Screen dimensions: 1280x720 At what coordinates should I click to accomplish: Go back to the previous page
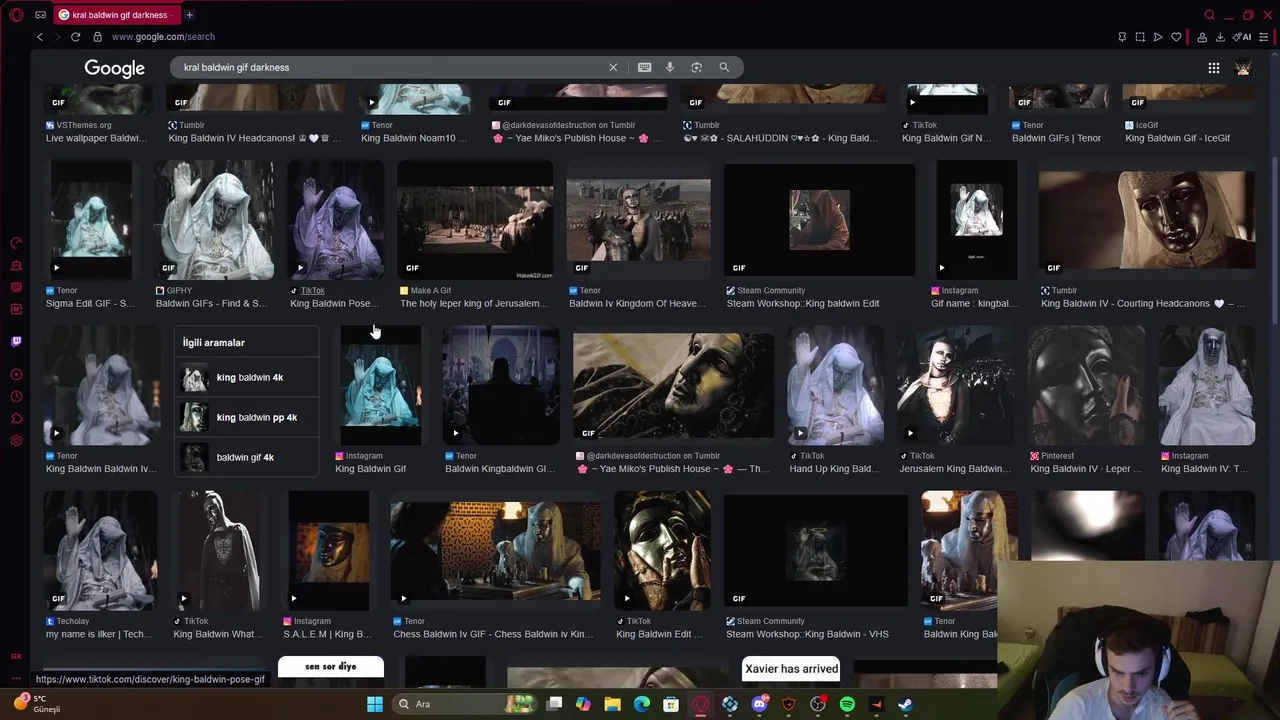click(40, 37)
